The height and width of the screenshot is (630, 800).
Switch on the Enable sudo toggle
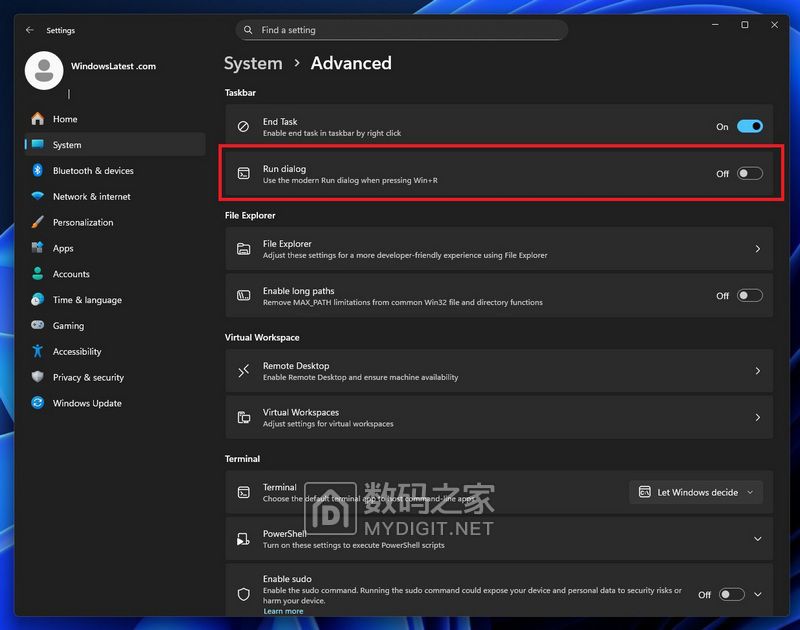(x=732, y=594)
